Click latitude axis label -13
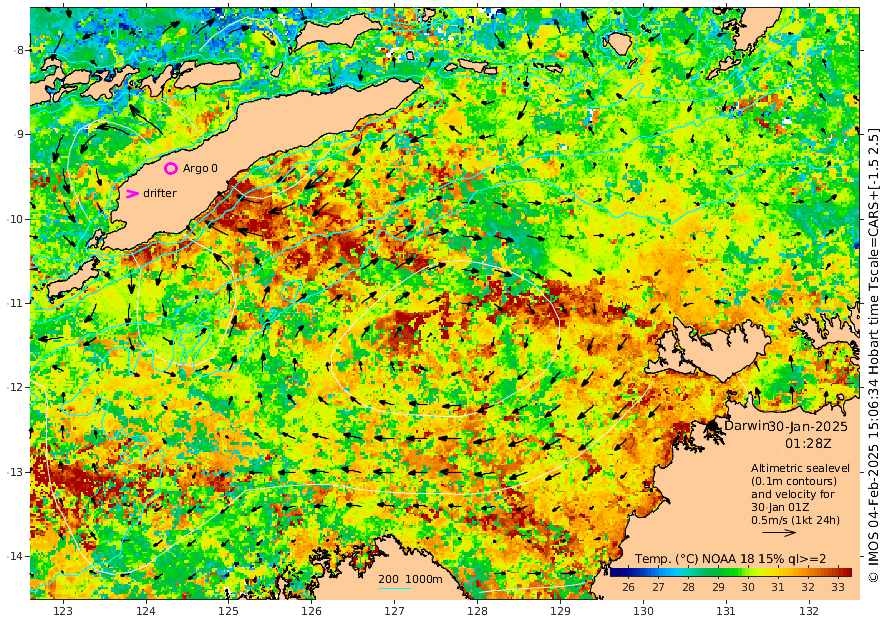 coord(16,472)
